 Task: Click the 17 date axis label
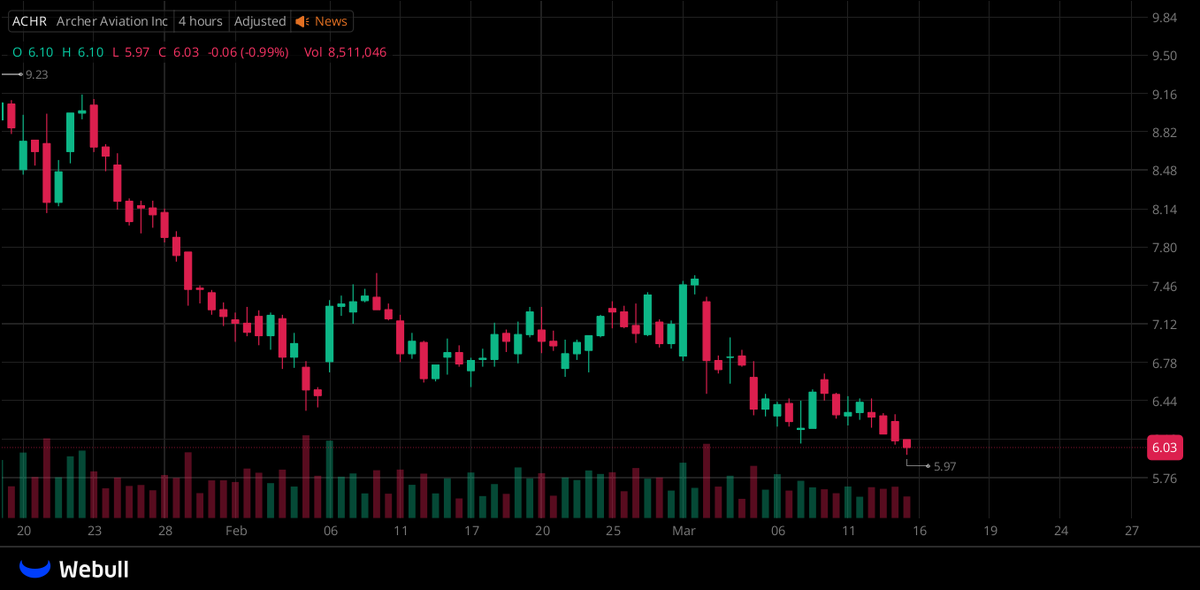click(x=472, y=531)
